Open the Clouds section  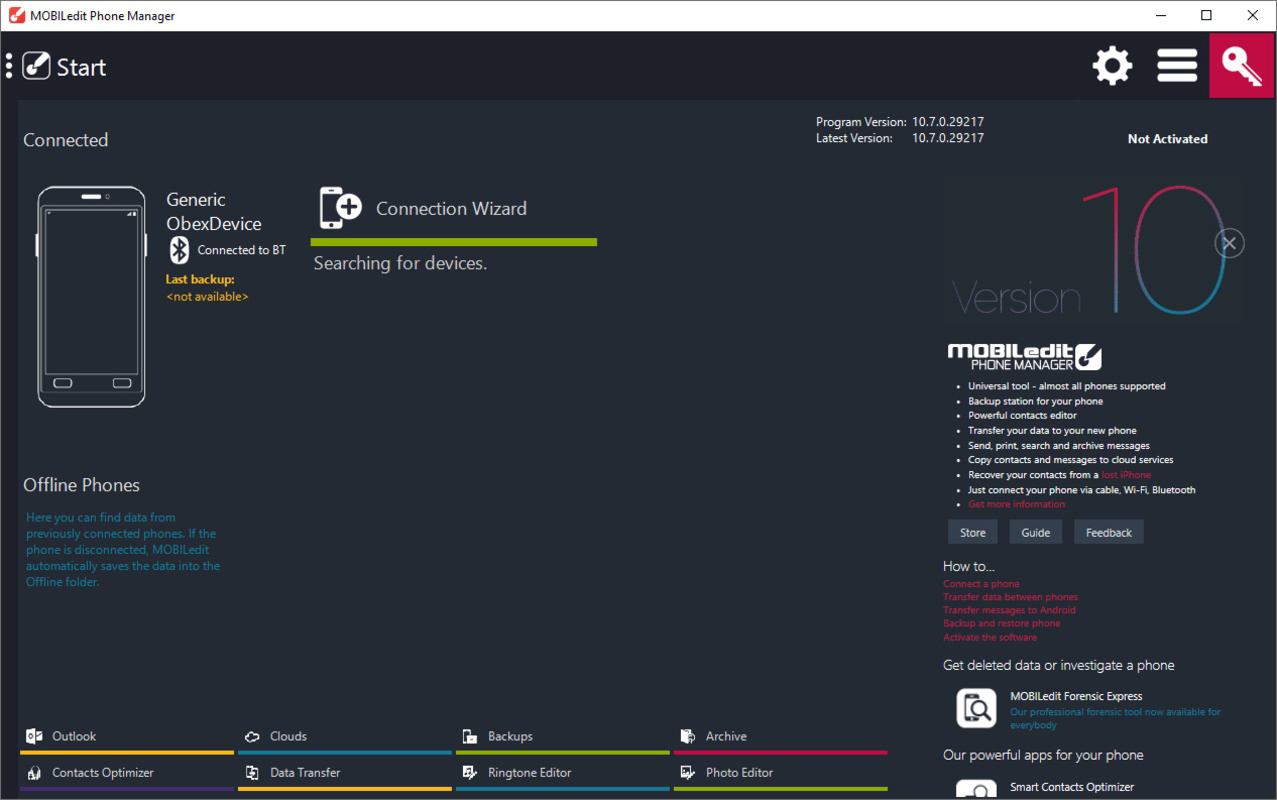point(344,738)
